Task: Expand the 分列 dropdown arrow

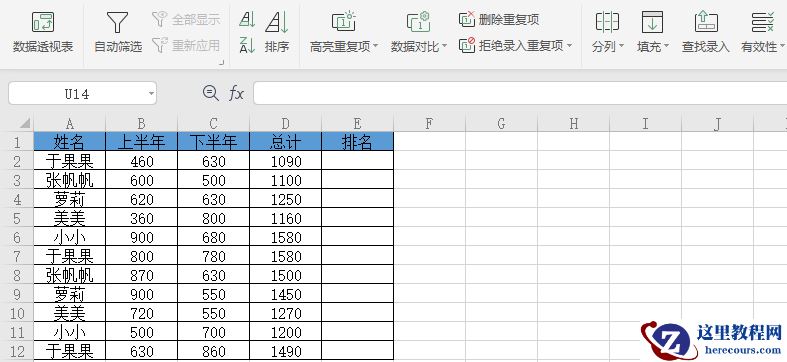Action: 621,47
